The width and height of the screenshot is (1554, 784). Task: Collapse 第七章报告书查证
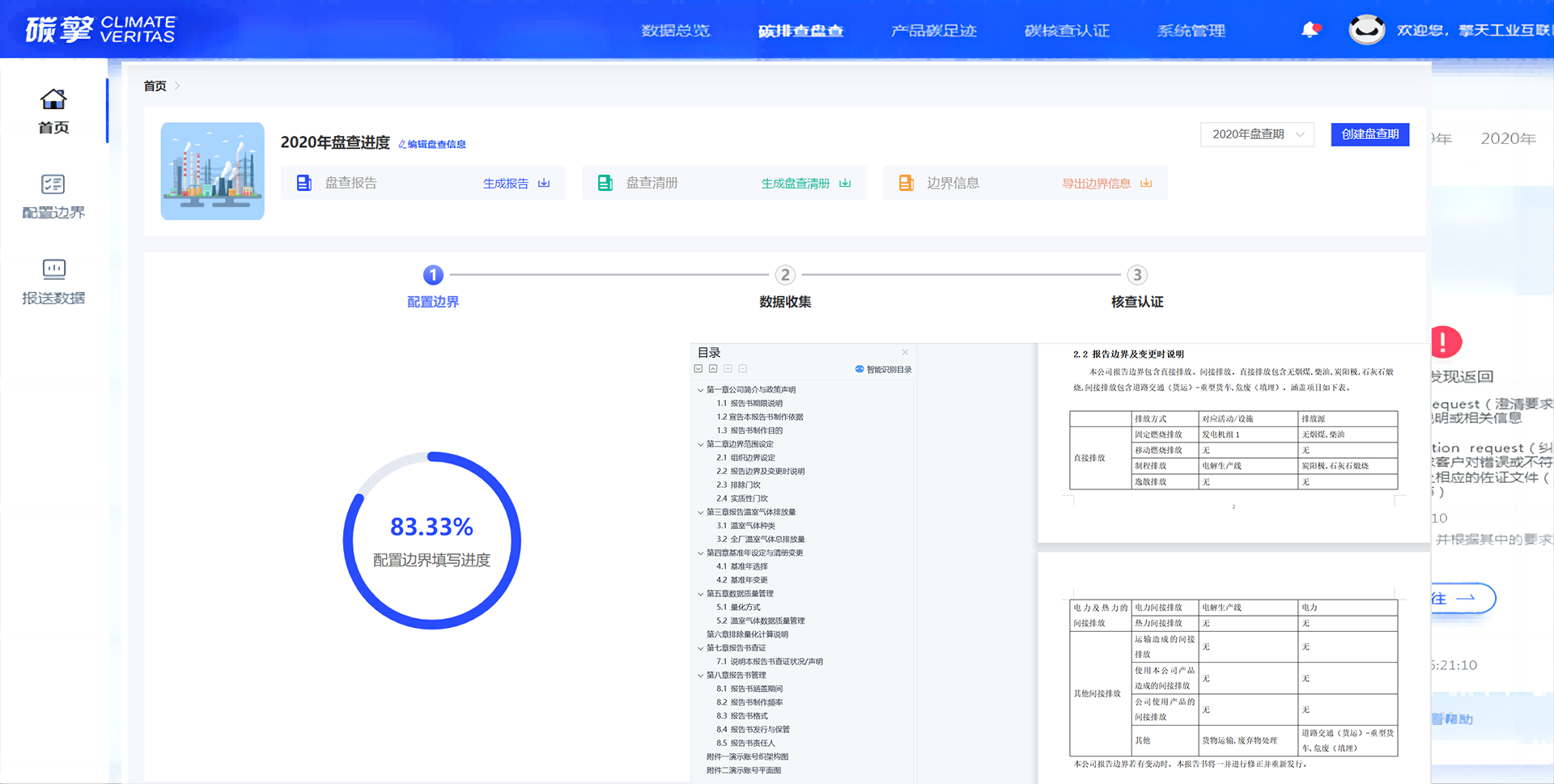point(701,648)
